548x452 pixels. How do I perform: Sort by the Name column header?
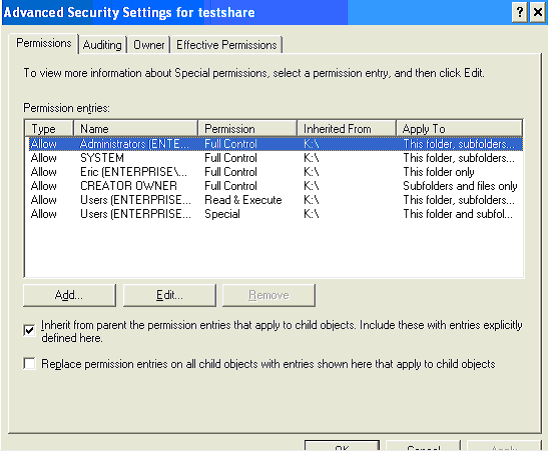pyautogui.click(x=135, y=128)
